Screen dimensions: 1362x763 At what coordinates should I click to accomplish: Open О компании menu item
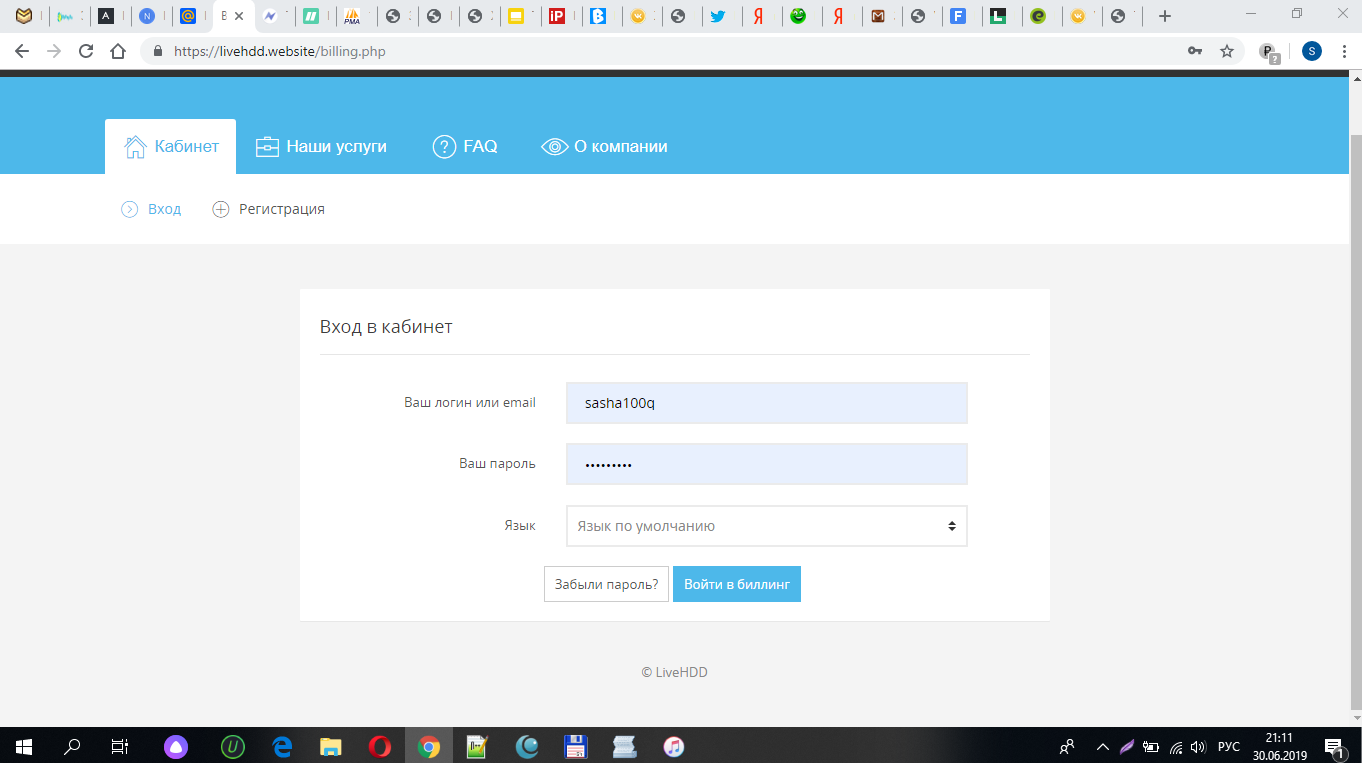pyautogui.click(x=620, y=147)
